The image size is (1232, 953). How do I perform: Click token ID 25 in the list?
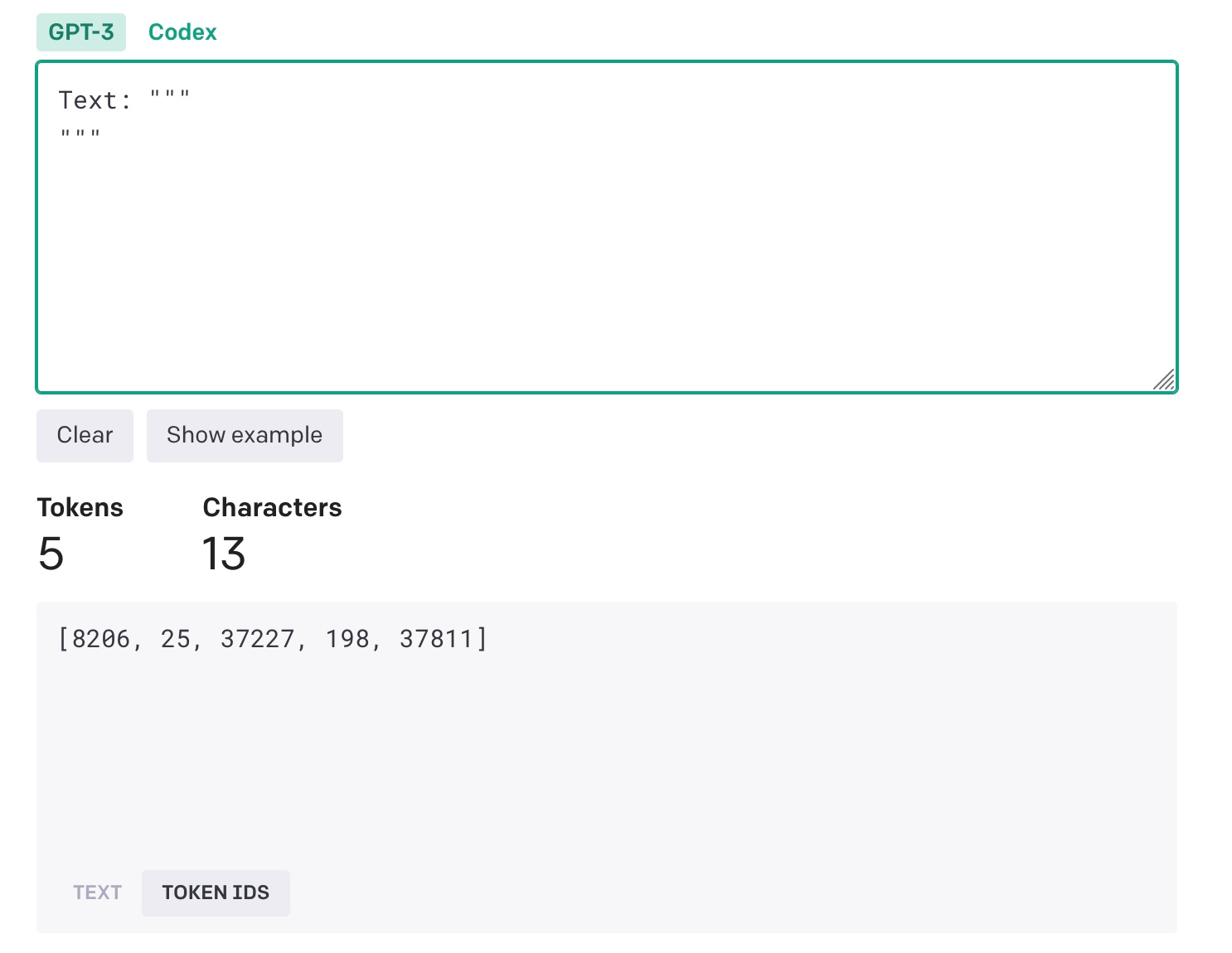click(x=176, y=639)
